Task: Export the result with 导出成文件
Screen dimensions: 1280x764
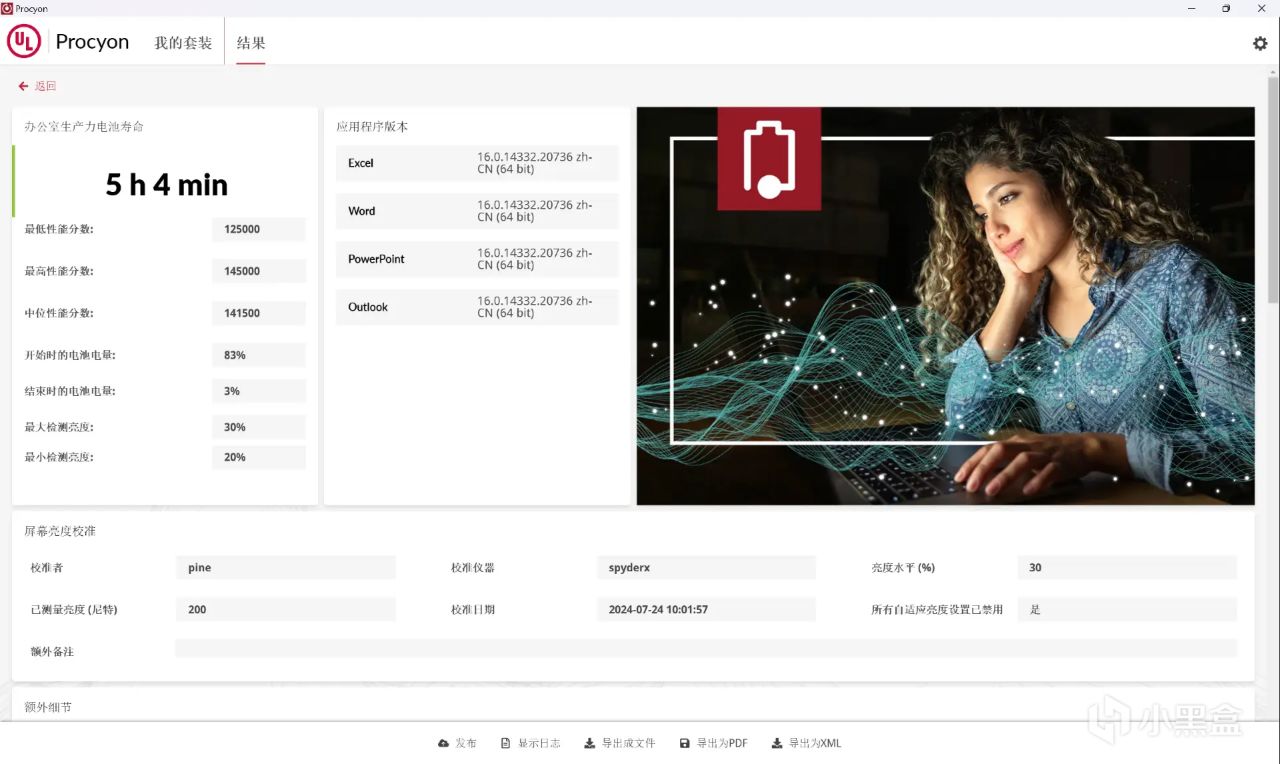Action: coord(620,743)
